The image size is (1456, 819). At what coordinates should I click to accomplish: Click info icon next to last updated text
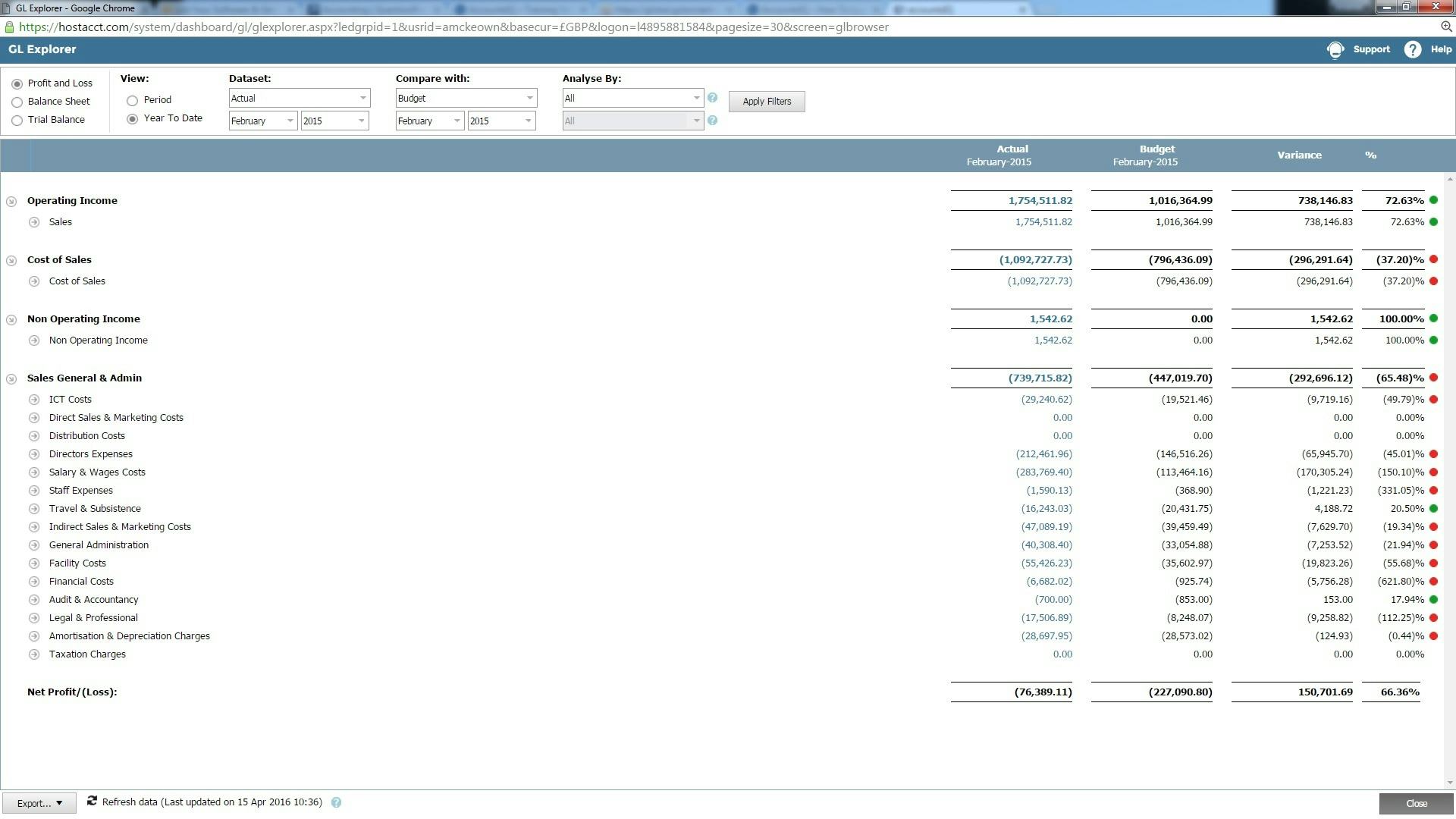click(336, 802)
